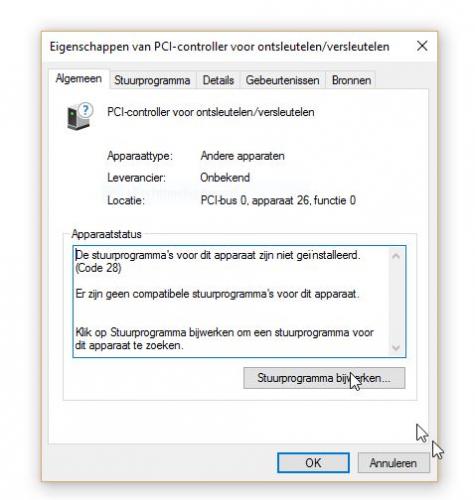Click the status box scroll-down arrow
Image resolution: width=475 pixels, height=500 pixels.
(396, 348)
